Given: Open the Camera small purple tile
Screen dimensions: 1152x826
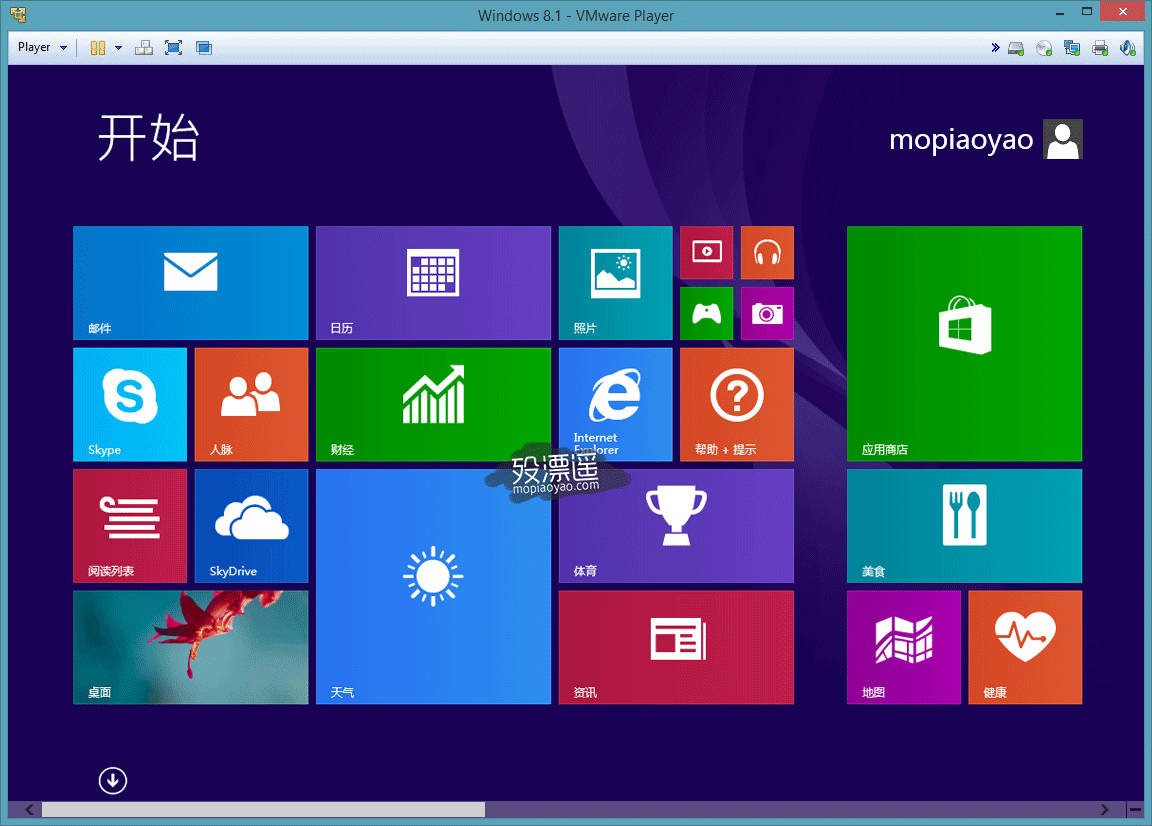Looking at the screenshot, I should tap(767, 314).
